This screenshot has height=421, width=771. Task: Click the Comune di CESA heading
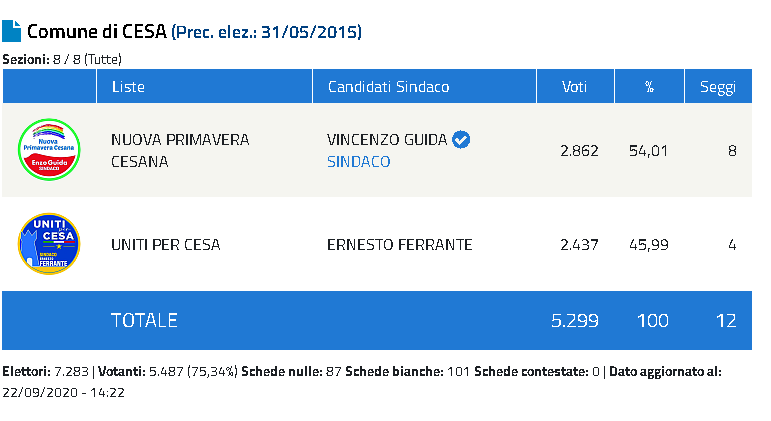click(97, 31)
